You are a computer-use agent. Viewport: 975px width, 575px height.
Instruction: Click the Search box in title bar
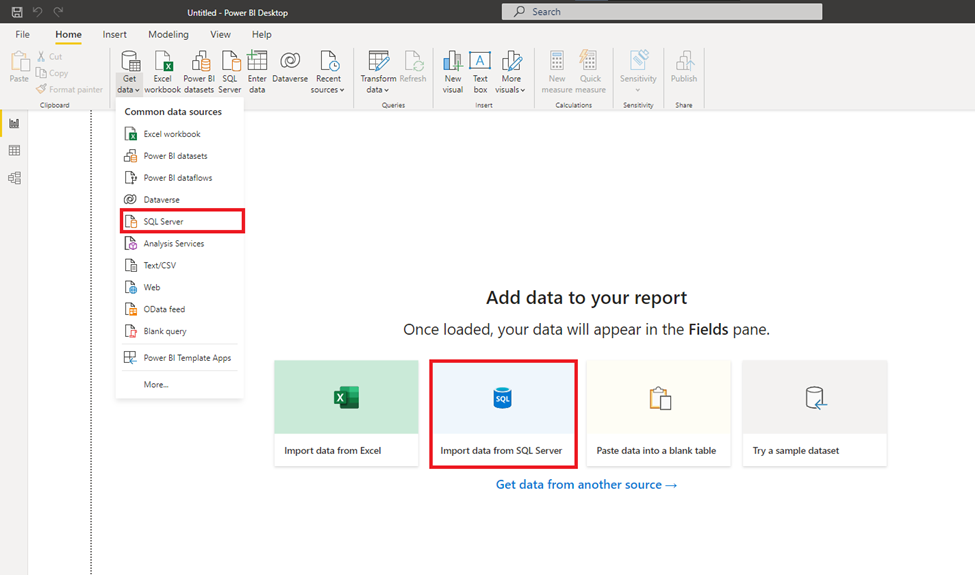coord(662,11)
